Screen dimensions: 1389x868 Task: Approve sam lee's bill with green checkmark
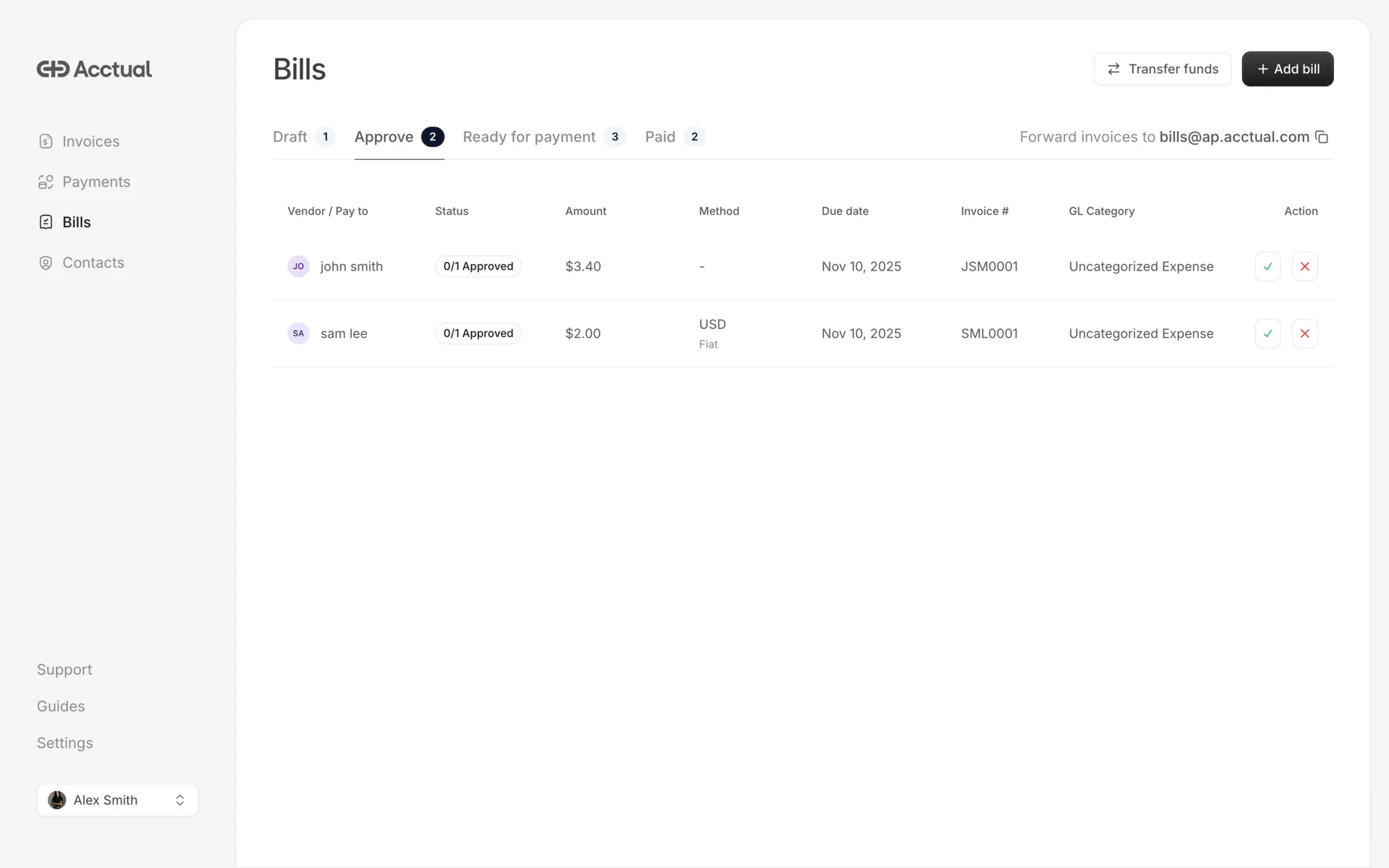pyautogui.click(x=1267, y=333)
